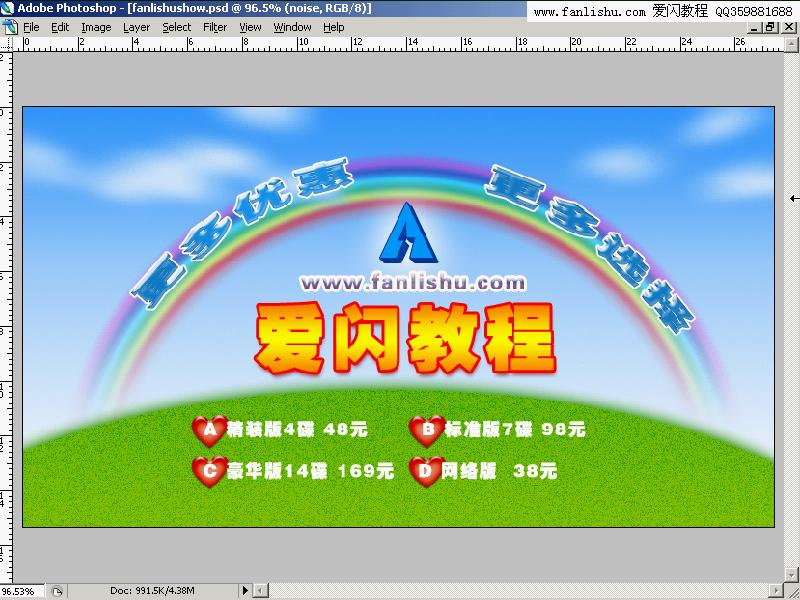
Task: Click the Adobe Photoshop title bar icon
Action: [7, 8]
